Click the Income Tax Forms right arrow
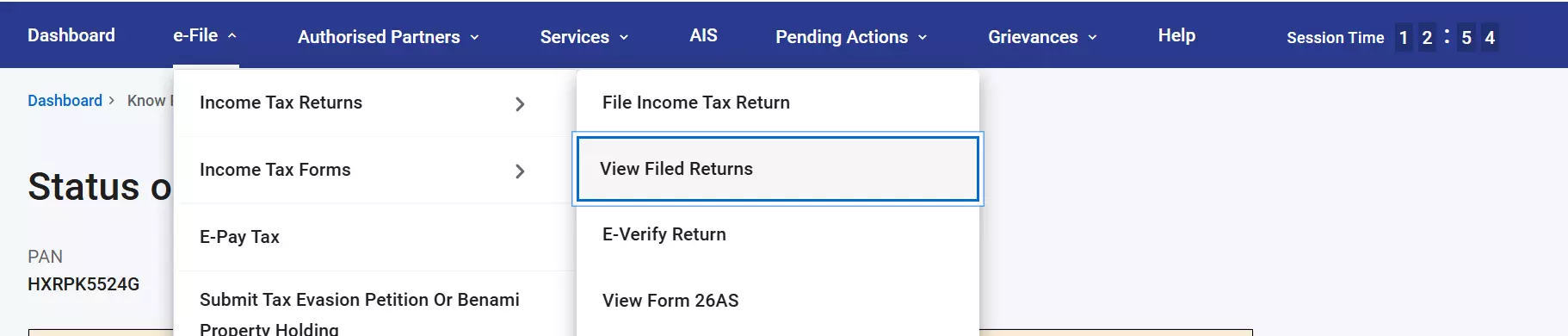This screenshot has width=1568, height=336. click(520, 171)
